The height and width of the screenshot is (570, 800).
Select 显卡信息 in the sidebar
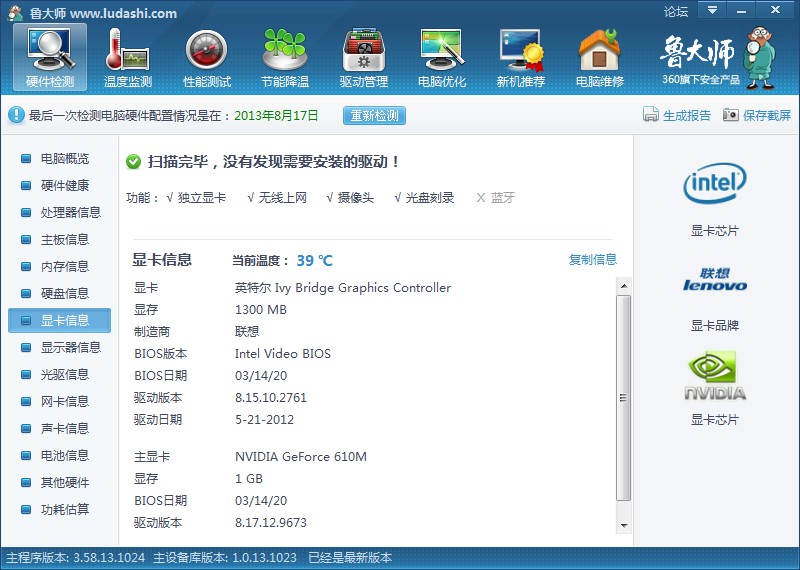click(x=59, y=320)
